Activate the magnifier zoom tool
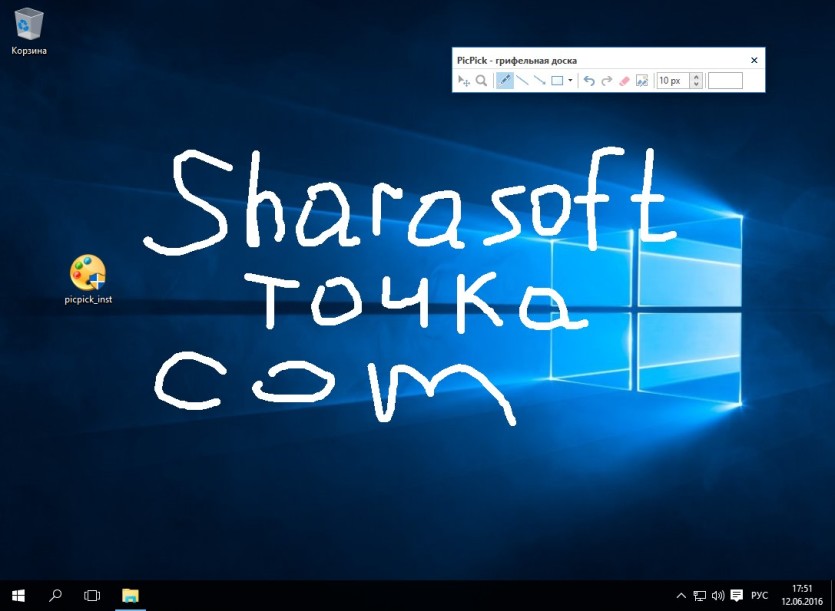Screen dimensions: 835x611 (x=481, y=81)
